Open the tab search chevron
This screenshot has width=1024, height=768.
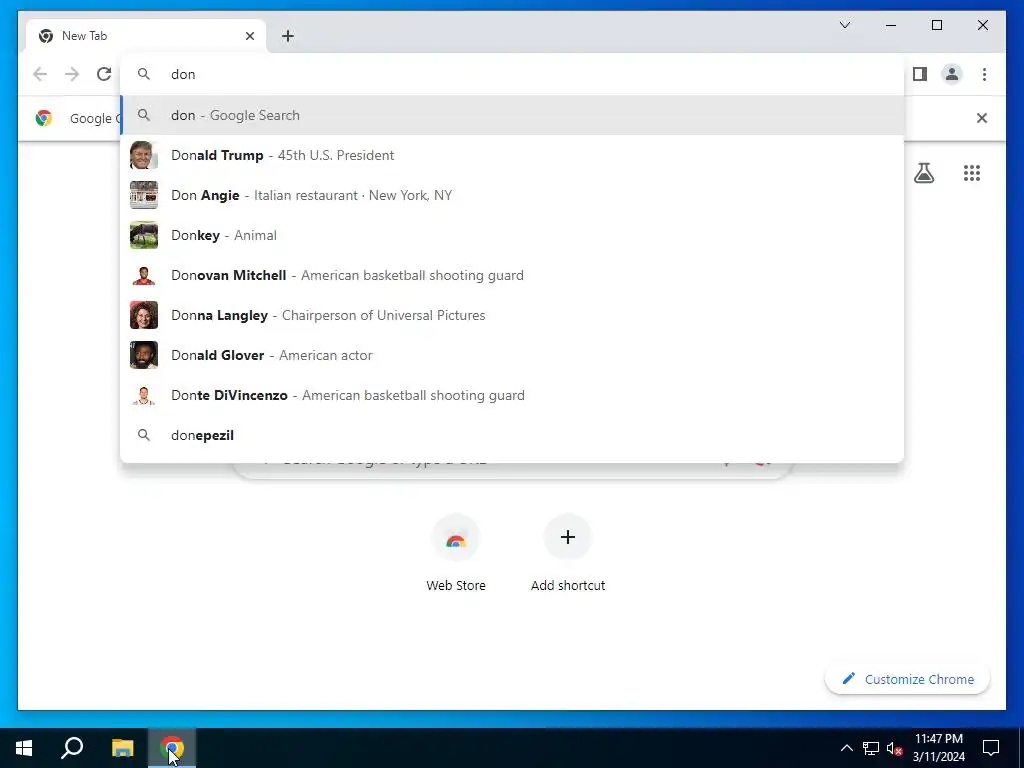[845, 25]
